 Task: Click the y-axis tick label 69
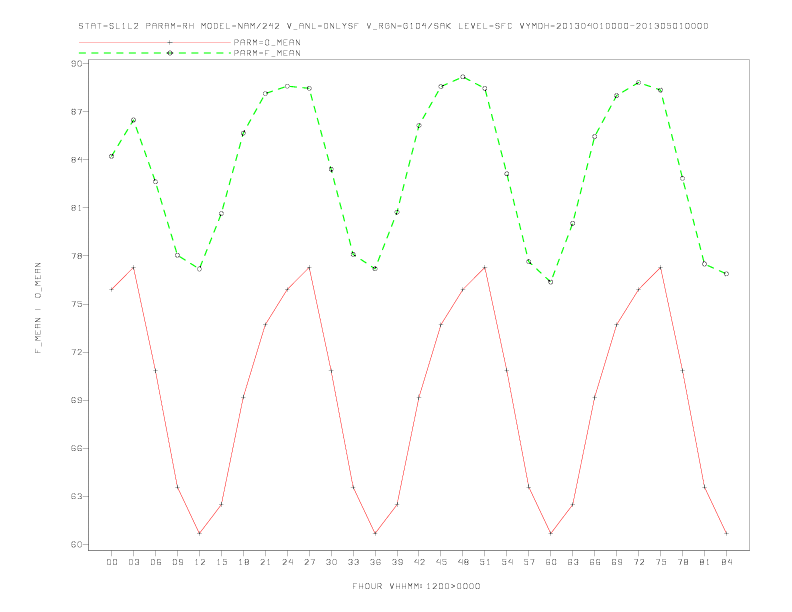(77, 400)
